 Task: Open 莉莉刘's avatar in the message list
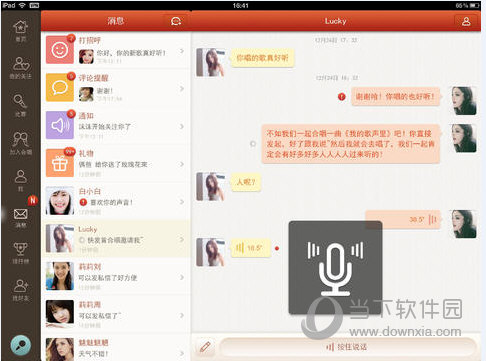pos(60,276)
